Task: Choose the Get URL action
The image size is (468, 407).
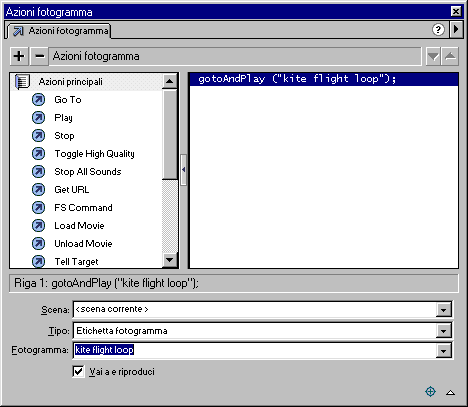Action: (72, 190)
